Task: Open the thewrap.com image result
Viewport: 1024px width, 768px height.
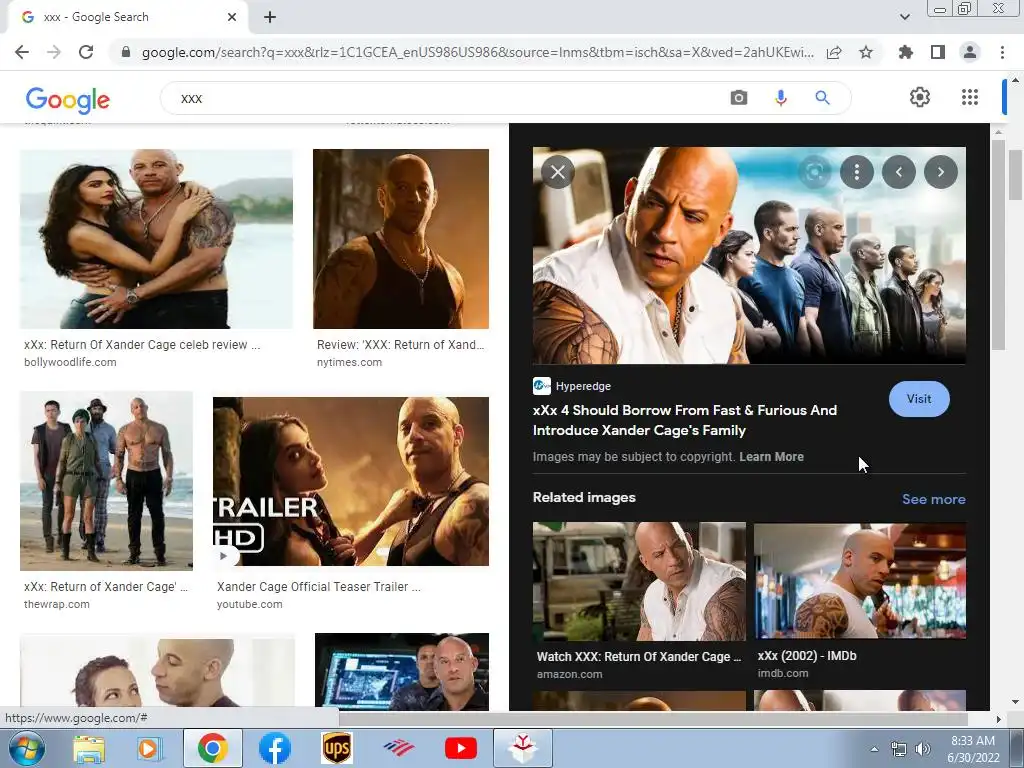Action: (106, 481)
